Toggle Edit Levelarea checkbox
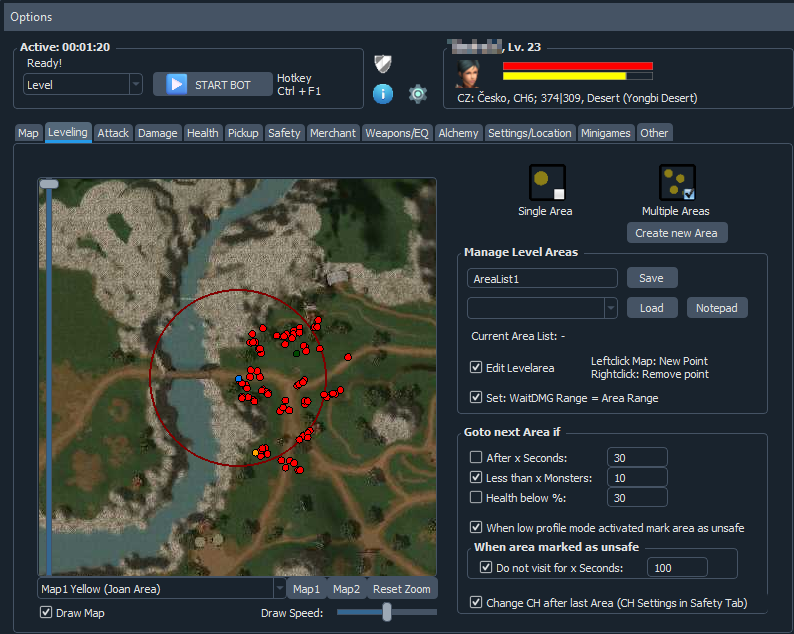This screenshot has height=634, width=794. click(x=475, y=367)
